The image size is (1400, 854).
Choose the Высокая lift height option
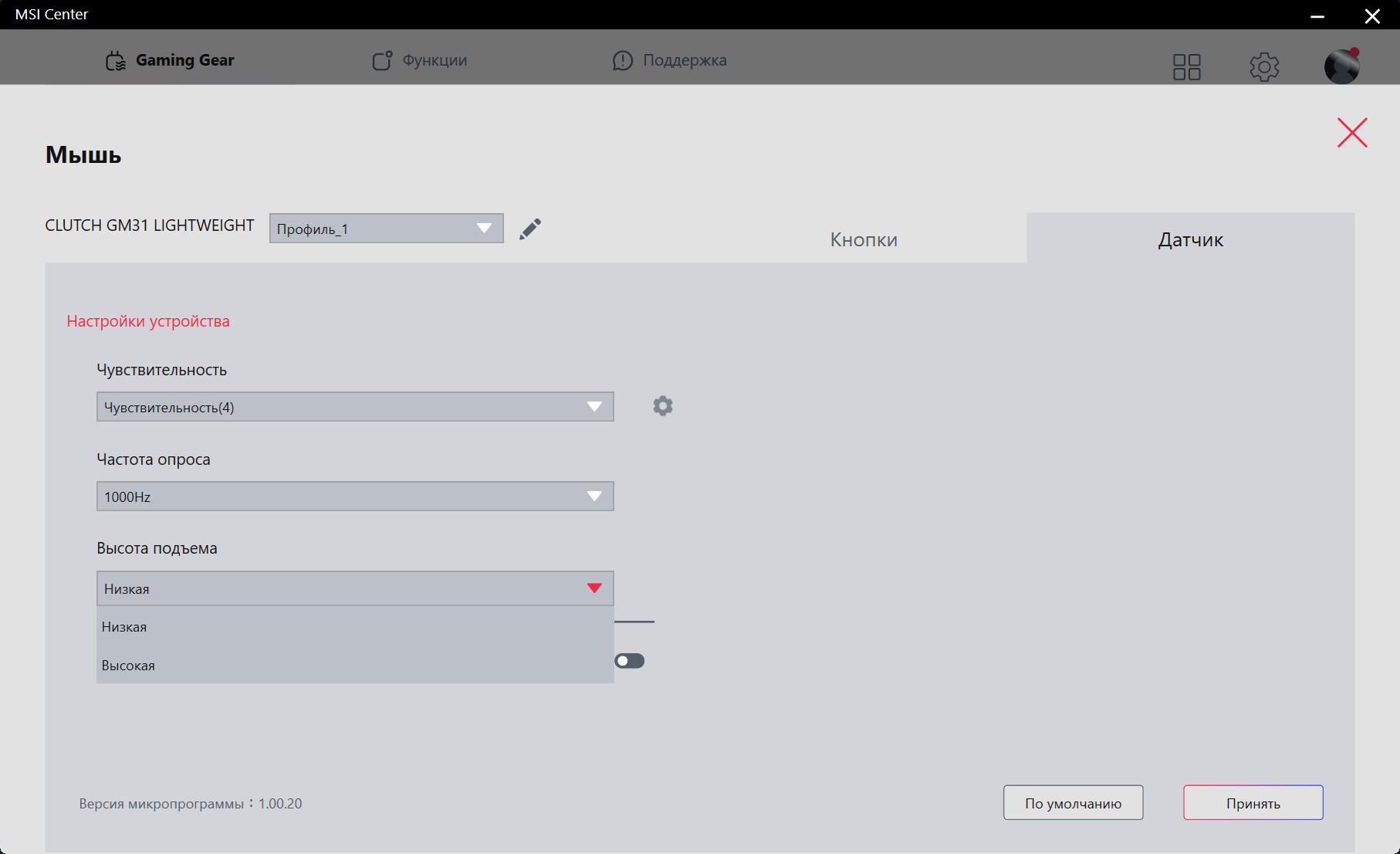128,666
